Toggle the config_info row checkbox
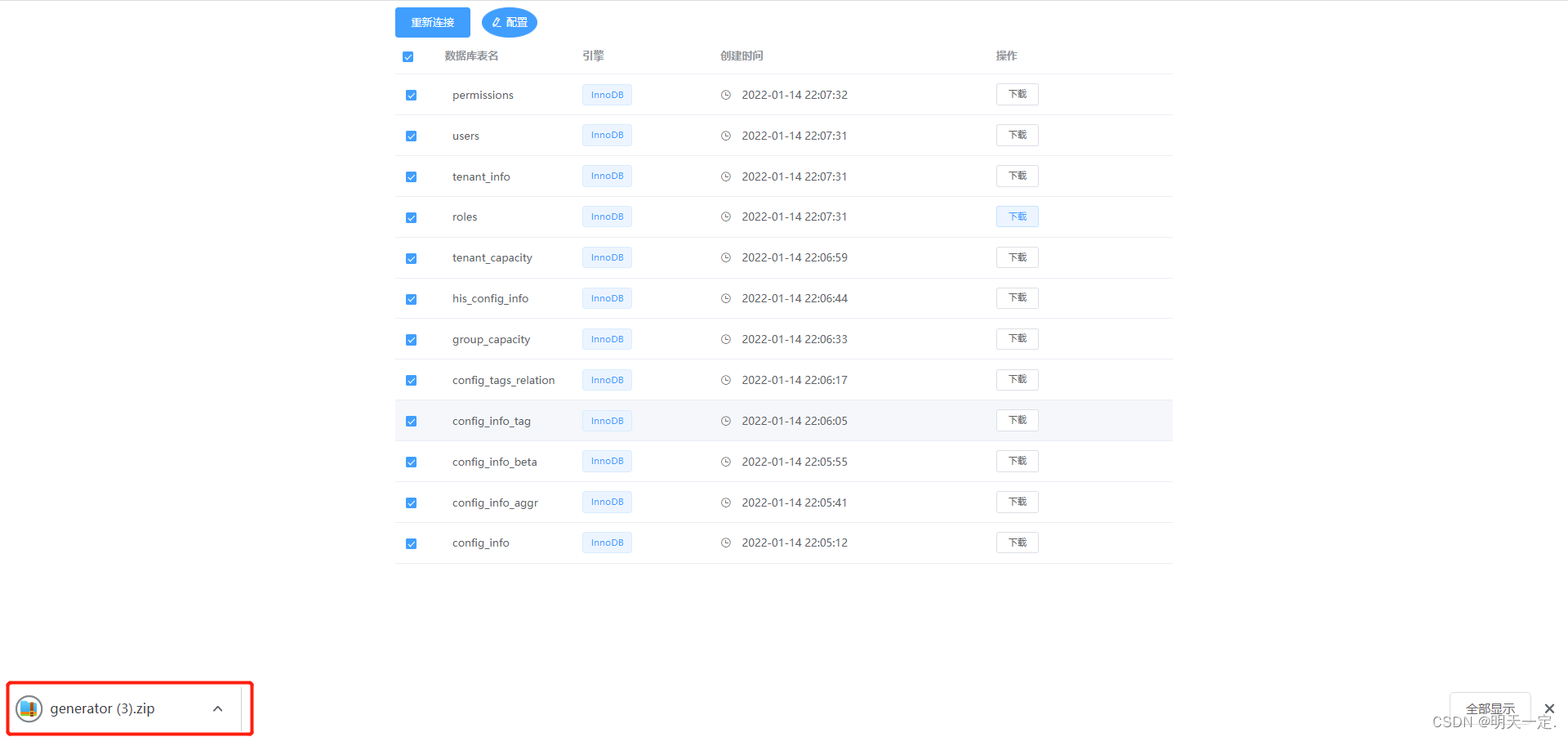Screen dimensions: 1568x737 click(x=412, y=544)
